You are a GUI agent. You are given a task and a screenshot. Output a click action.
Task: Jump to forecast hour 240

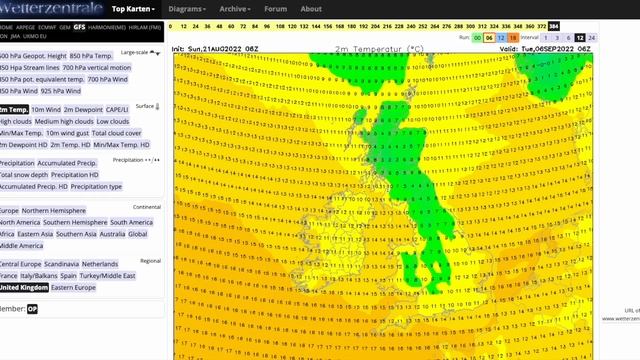(x=411, y=27)
